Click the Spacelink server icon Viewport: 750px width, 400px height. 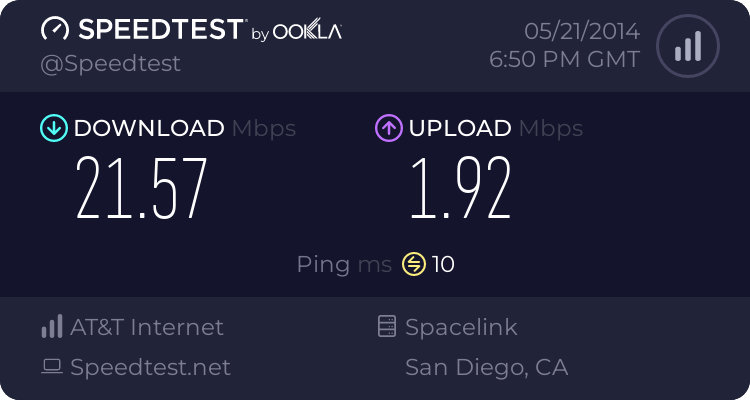click(386, 327)
